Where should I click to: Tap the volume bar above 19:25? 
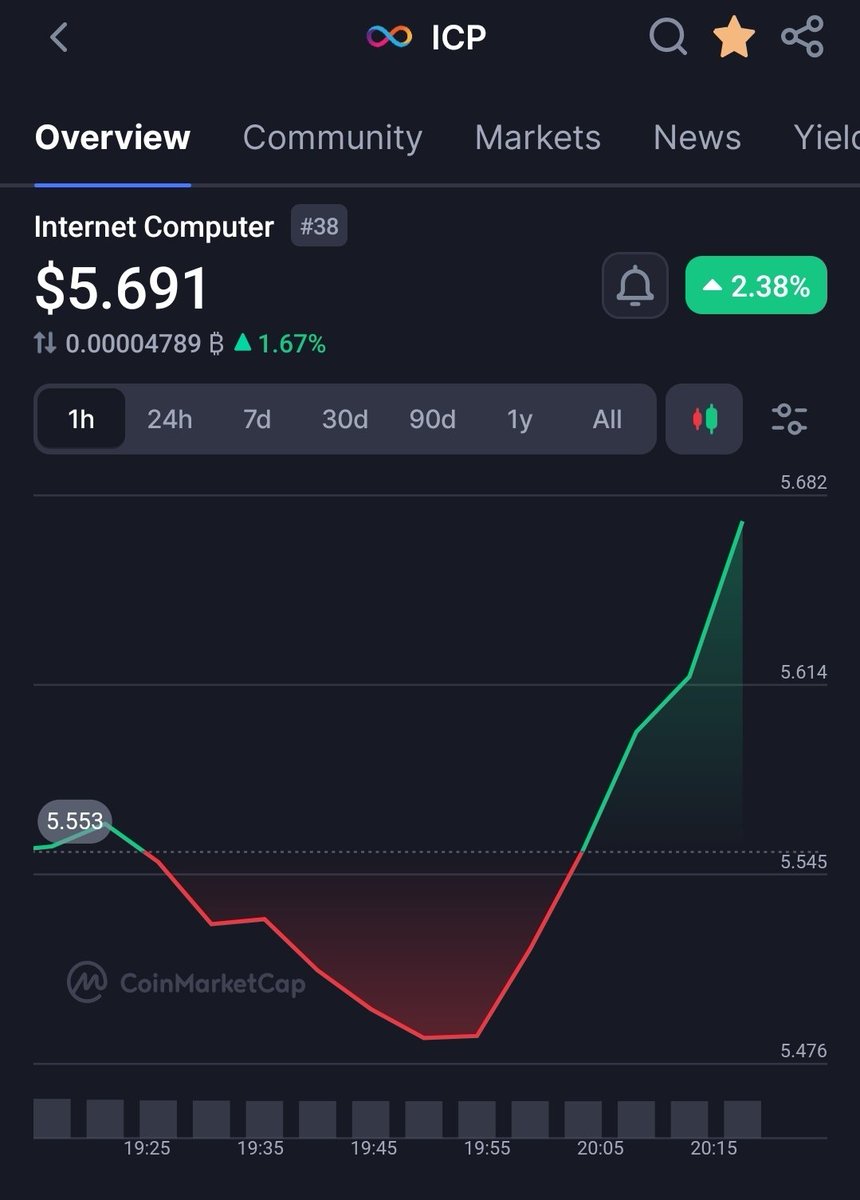pos(158,1119)
